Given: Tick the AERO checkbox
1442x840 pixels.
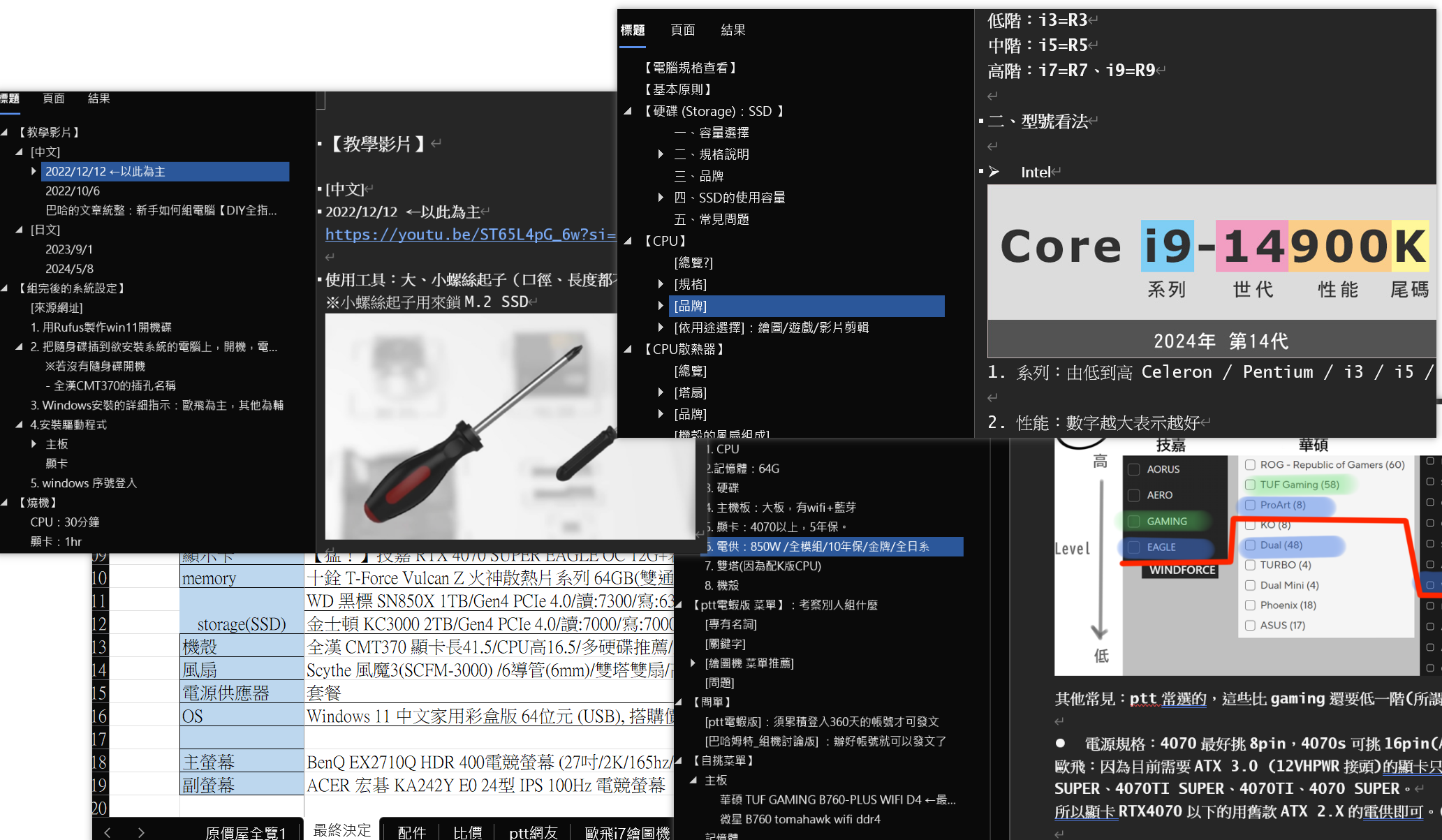Looking at the screenshot, I should coord(1134,495).
